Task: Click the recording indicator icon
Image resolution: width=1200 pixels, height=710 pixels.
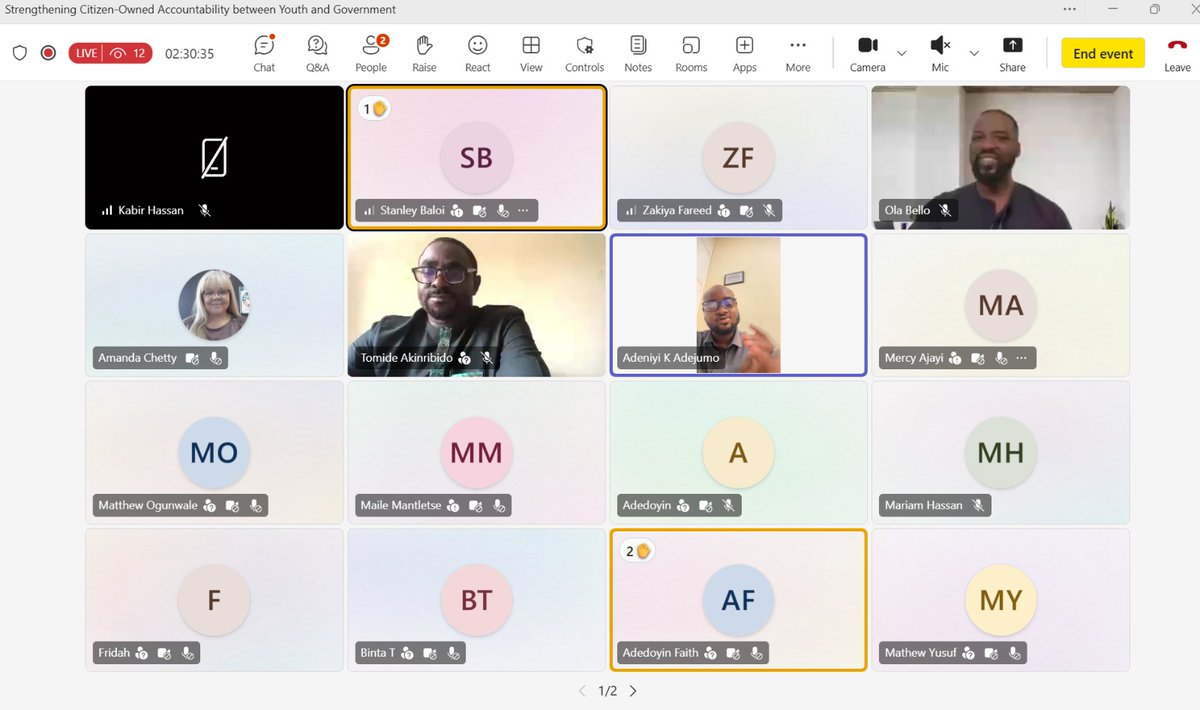Action: [x=48, y=53]
